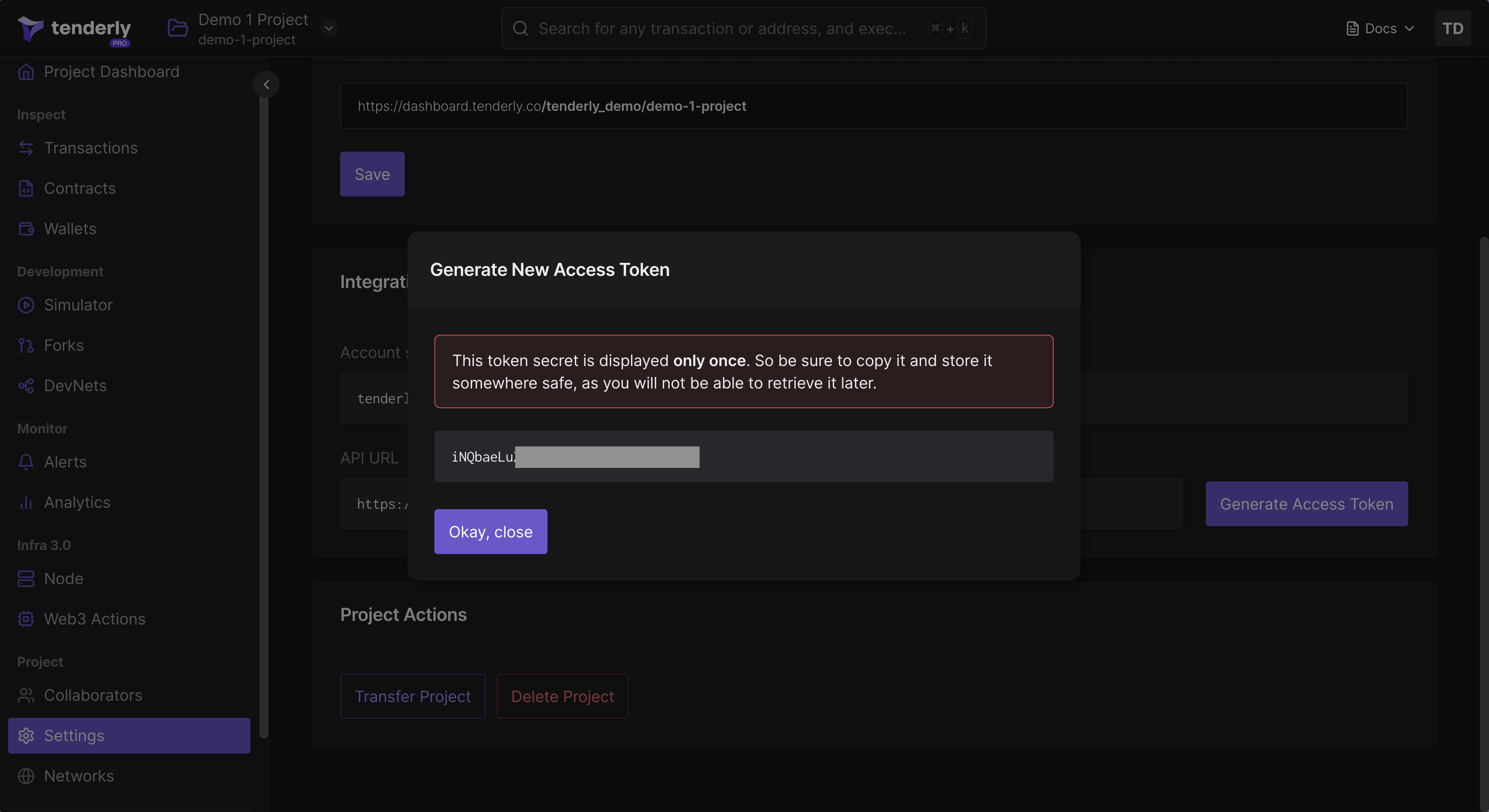Open the TD user avatar menu

click(1453, 28)
